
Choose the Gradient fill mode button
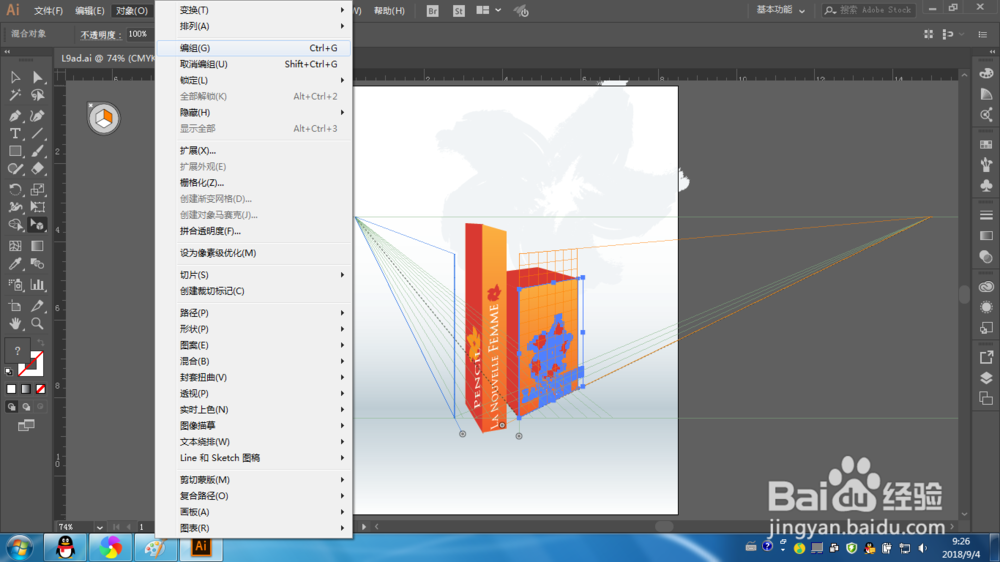pos(26,388)
